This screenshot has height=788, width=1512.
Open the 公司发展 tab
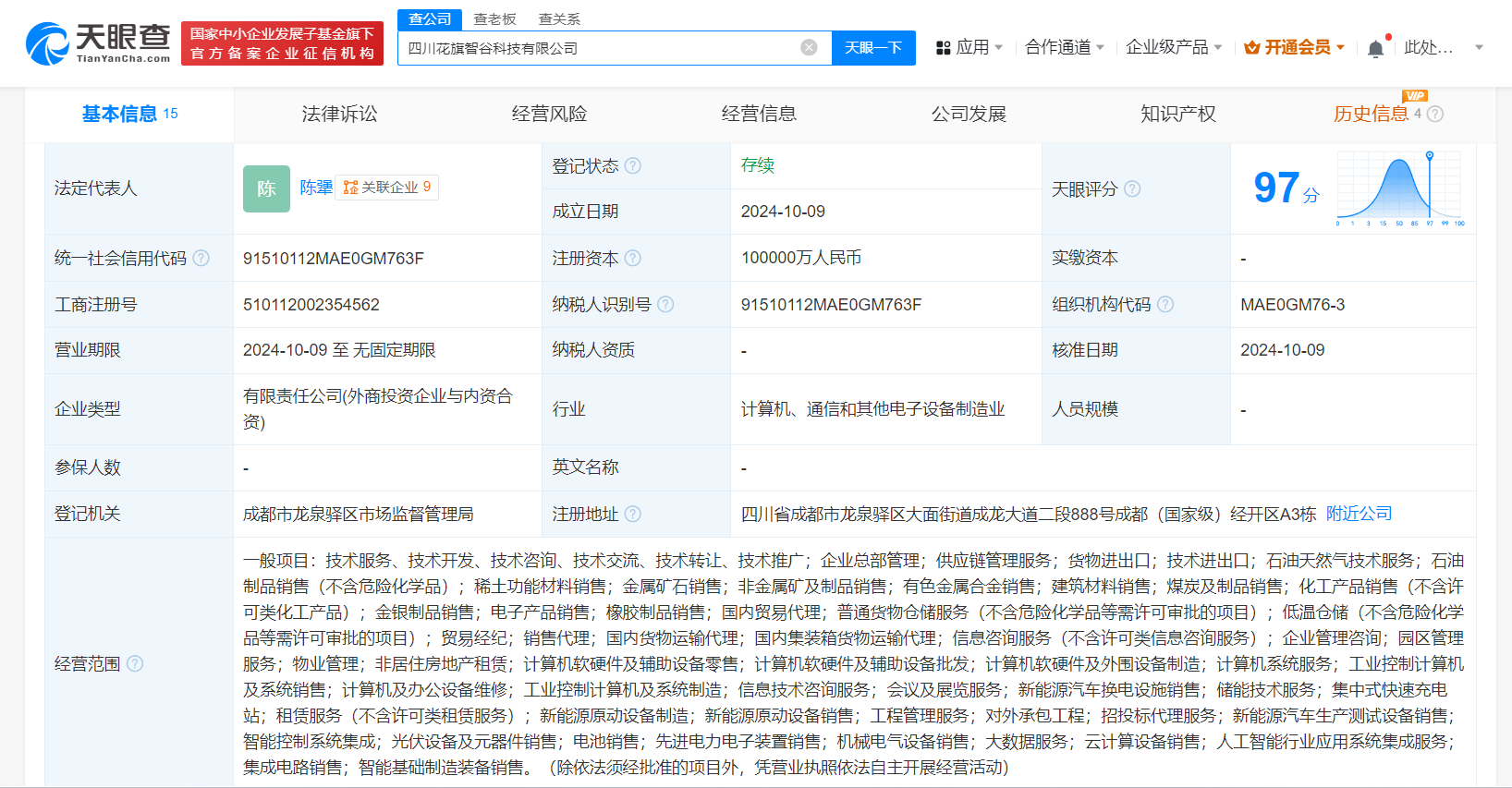click(969, 114)
